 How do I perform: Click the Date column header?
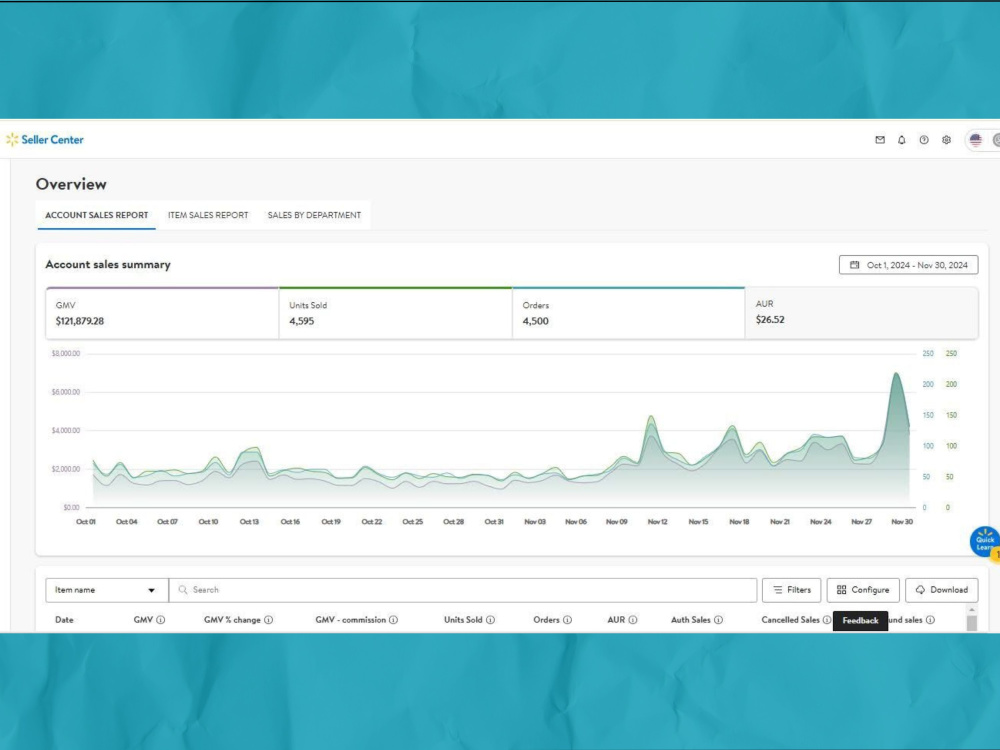pyautogui.click(x=64, y=620)
